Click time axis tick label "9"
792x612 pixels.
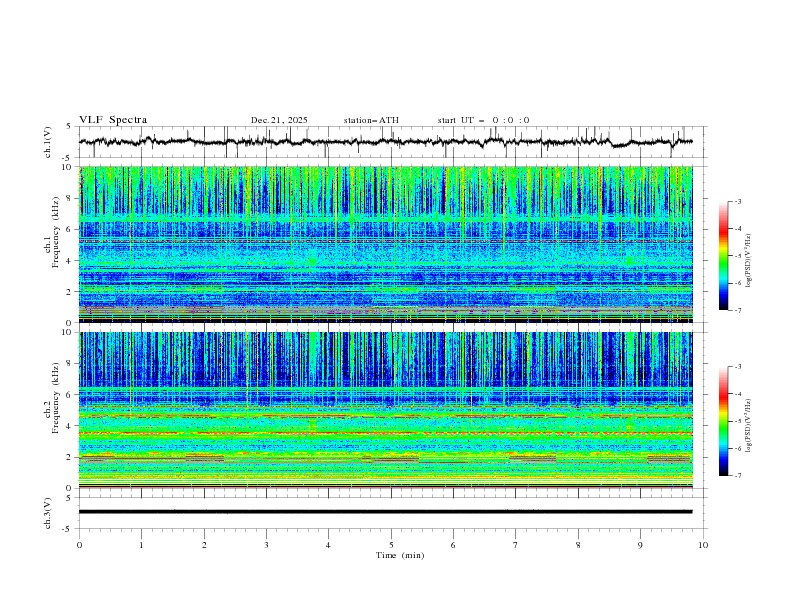click(x=640, y=545)
